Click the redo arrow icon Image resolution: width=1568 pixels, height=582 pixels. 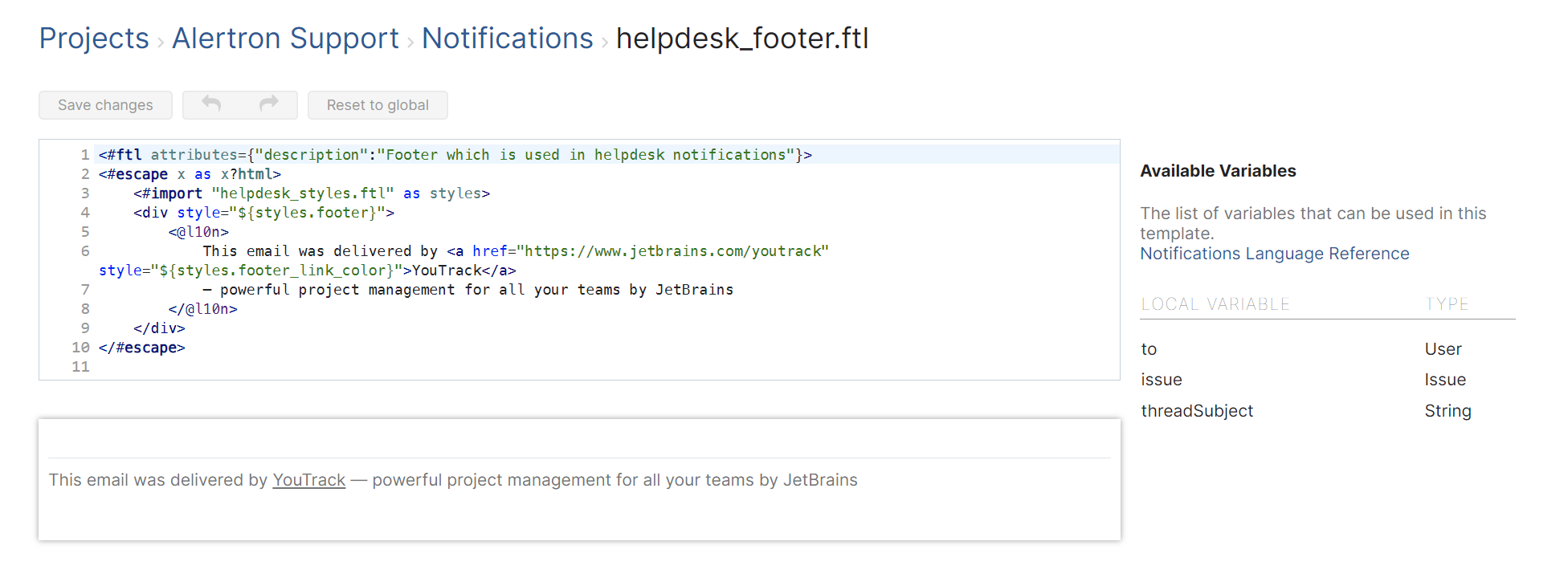pyautogui.click(x=268, y=104)
